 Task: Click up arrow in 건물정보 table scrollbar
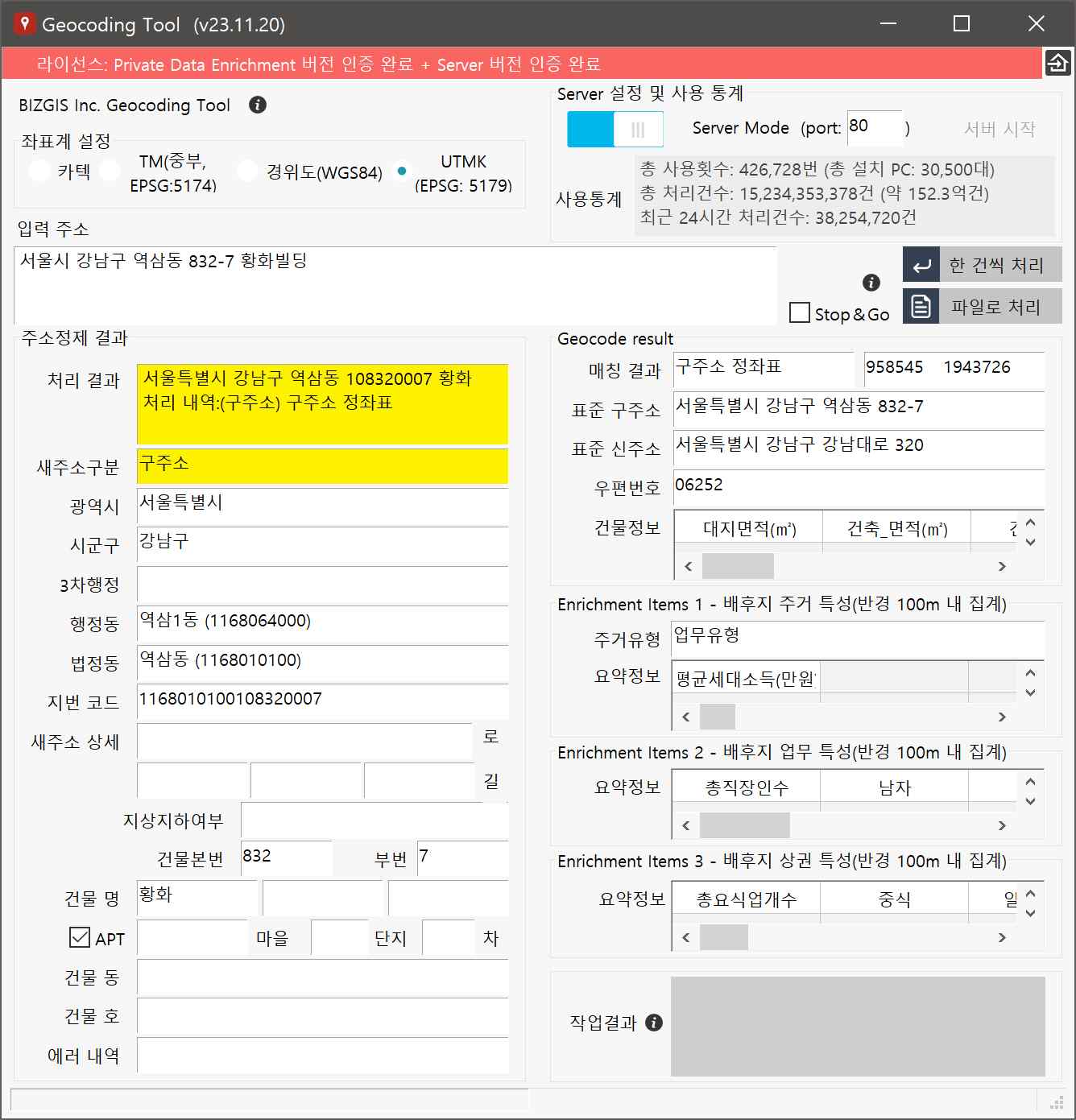point(1031,523)
